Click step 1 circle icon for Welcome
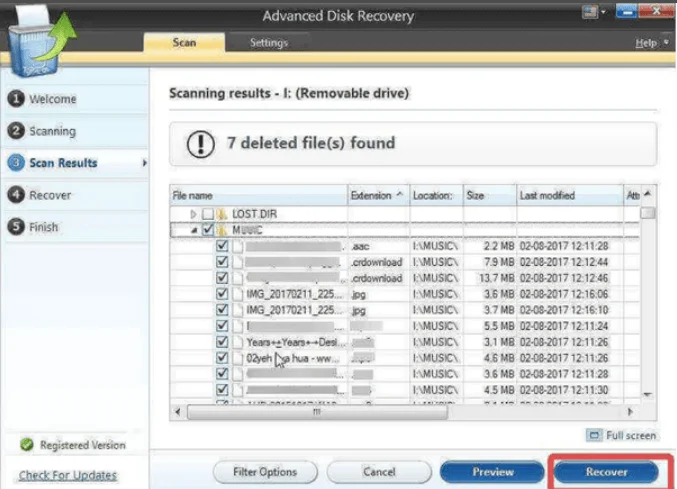The width and height of the screenshot is (677, 489). pos(16,98)
